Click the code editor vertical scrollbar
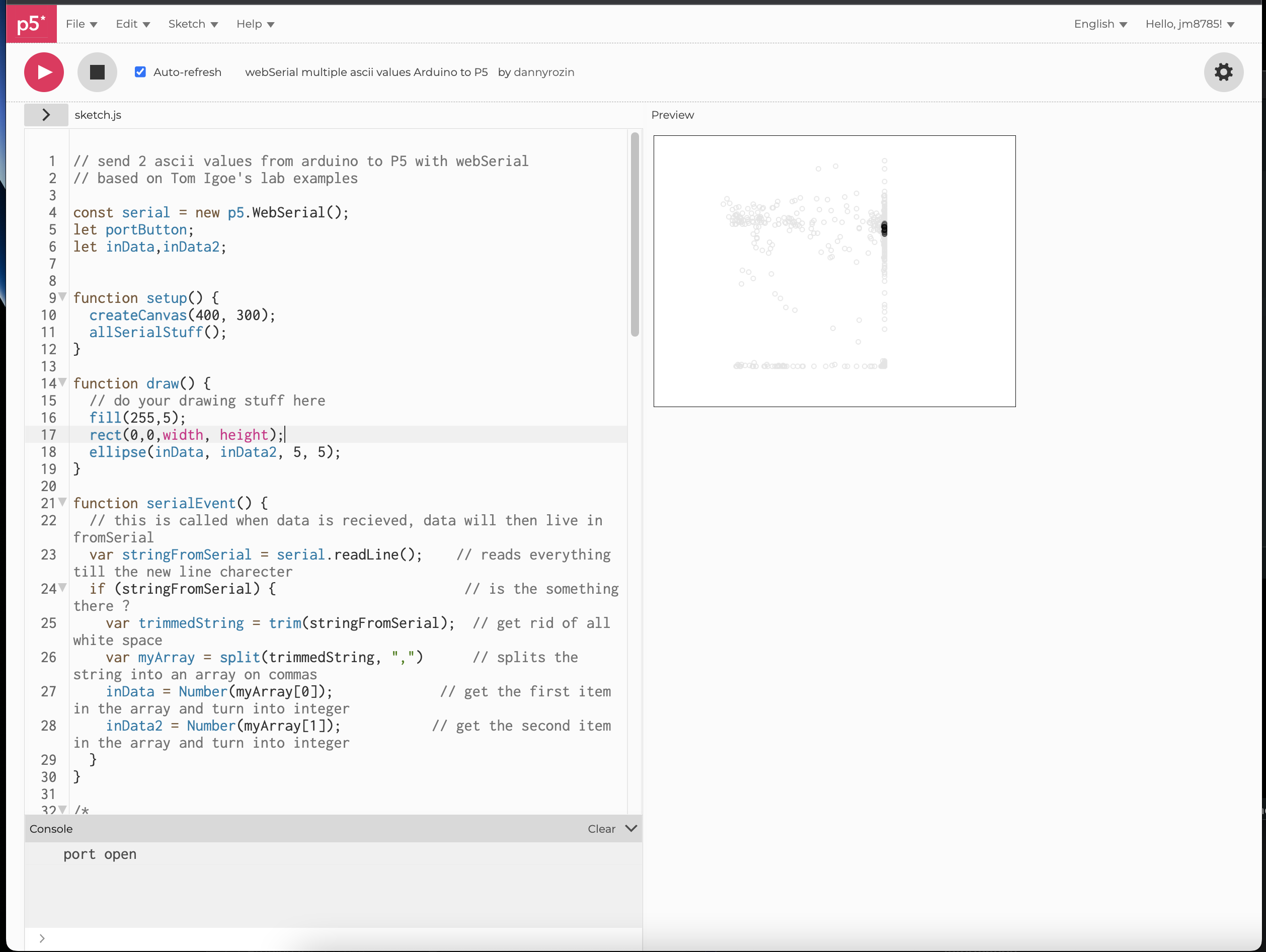Image resolution: width=1266 pixels, height=952 pixels. [x=634, y=234]
